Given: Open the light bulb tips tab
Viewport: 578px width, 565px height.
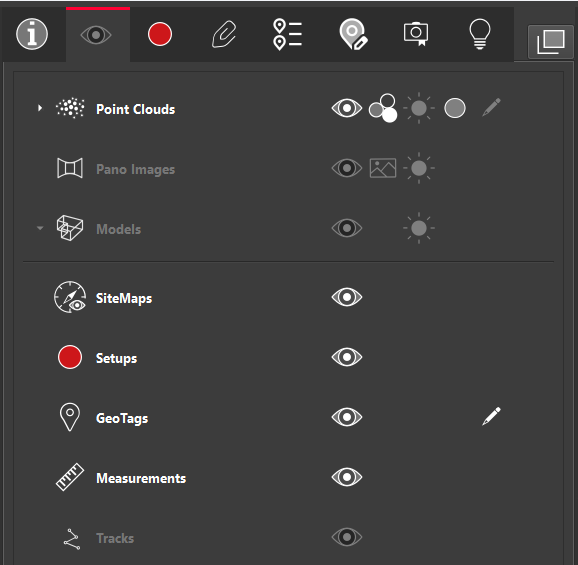Looking at the screenshot, I should click(x=480, y=34).
